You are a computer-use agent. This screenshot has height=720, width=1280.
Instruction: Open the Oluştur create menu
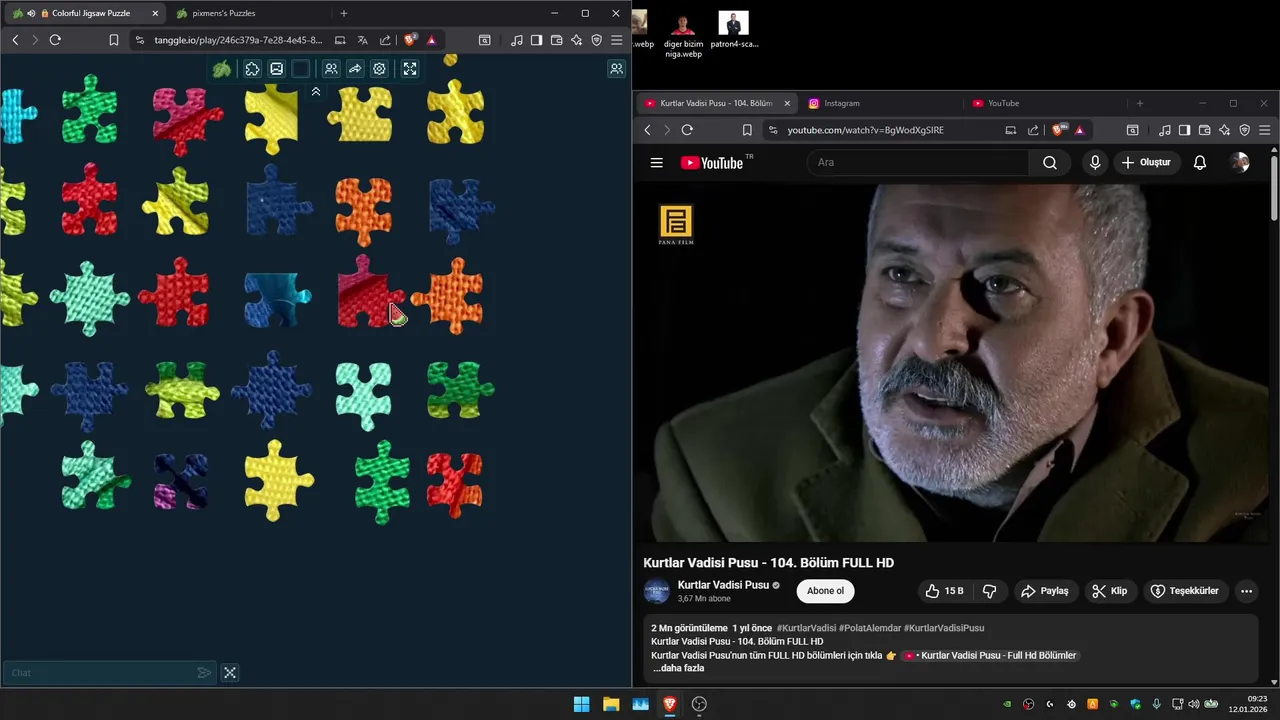(x=1147, y=162)
